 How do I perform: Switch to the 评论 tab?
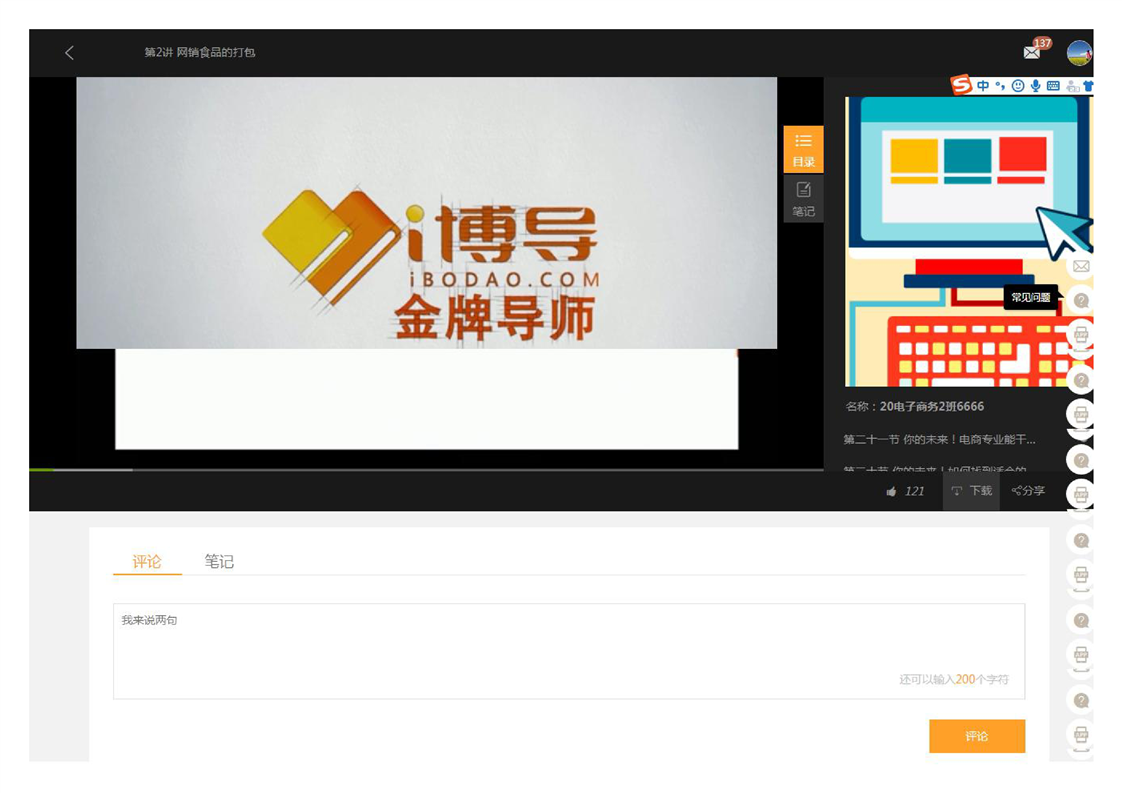click(x=147, y=562)
